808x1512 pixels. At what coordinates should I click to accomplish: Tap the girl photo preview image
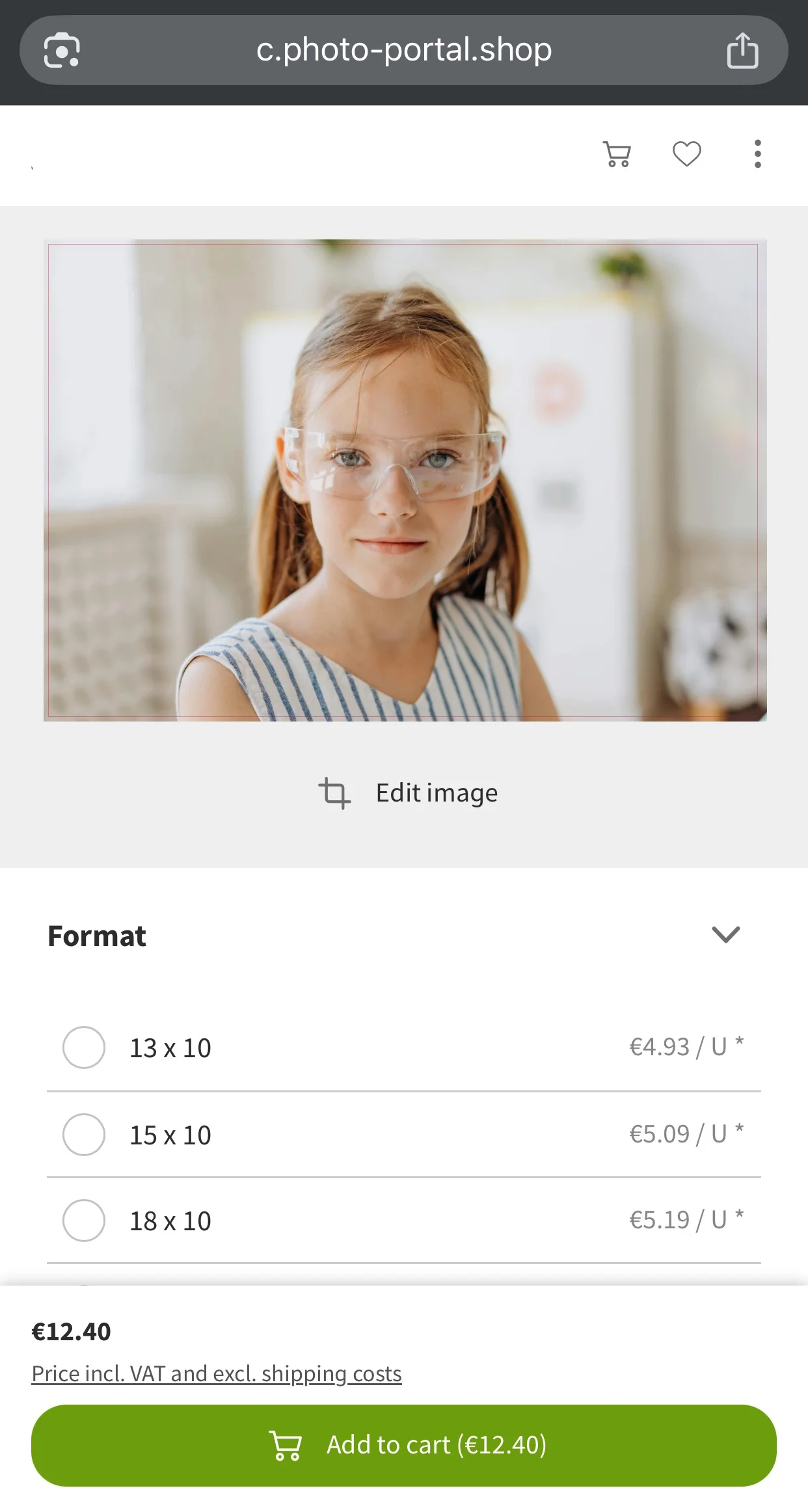point(405,480)
